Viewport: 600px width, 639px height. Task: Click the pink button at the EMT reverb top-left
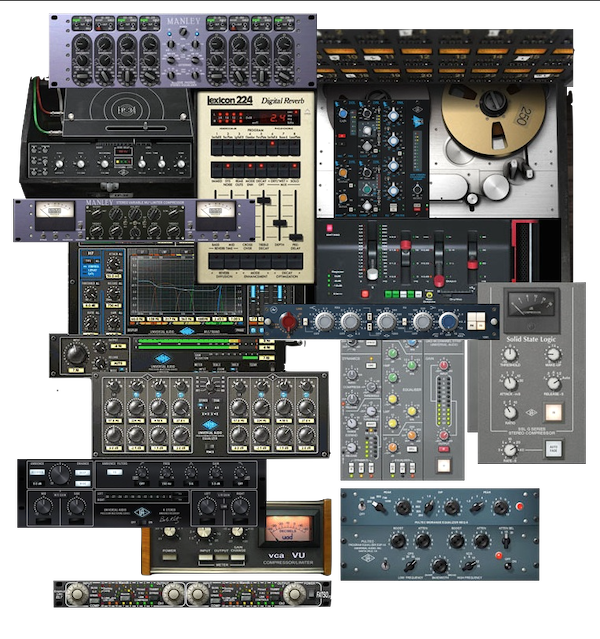(x=329, y=228)
